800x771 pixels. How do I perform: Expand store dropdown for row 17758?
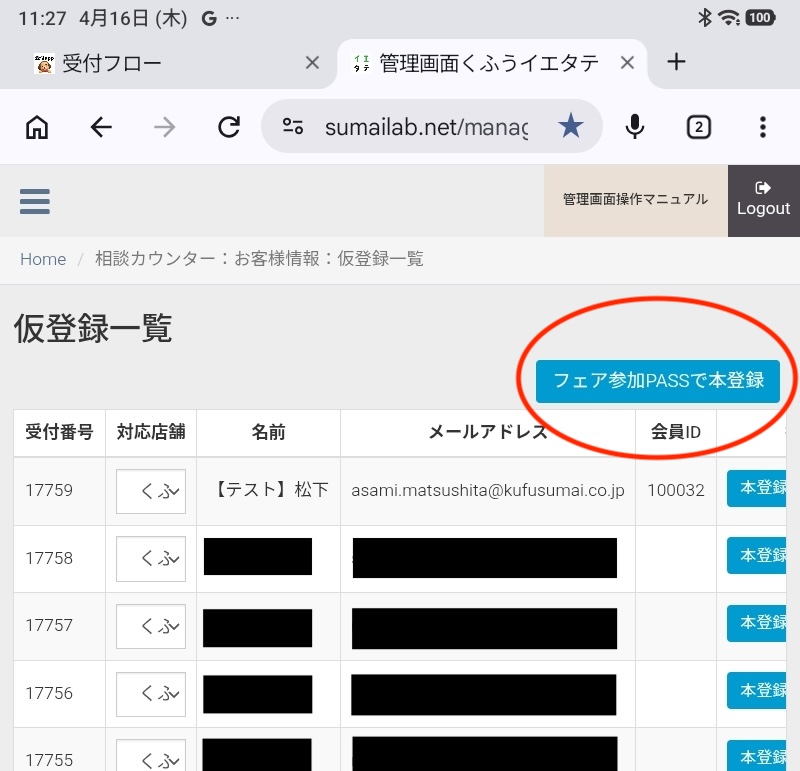151,558
